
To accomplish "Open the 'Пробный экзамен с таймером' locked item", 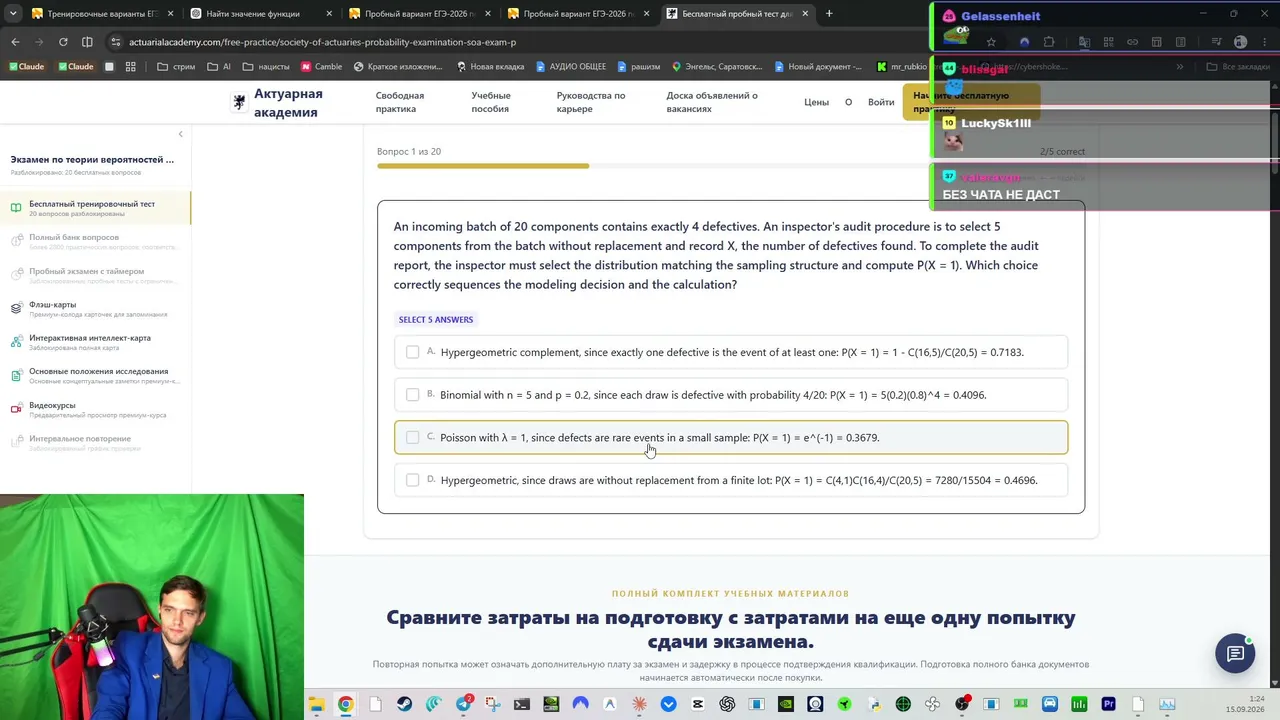I will tap(95, 275).
